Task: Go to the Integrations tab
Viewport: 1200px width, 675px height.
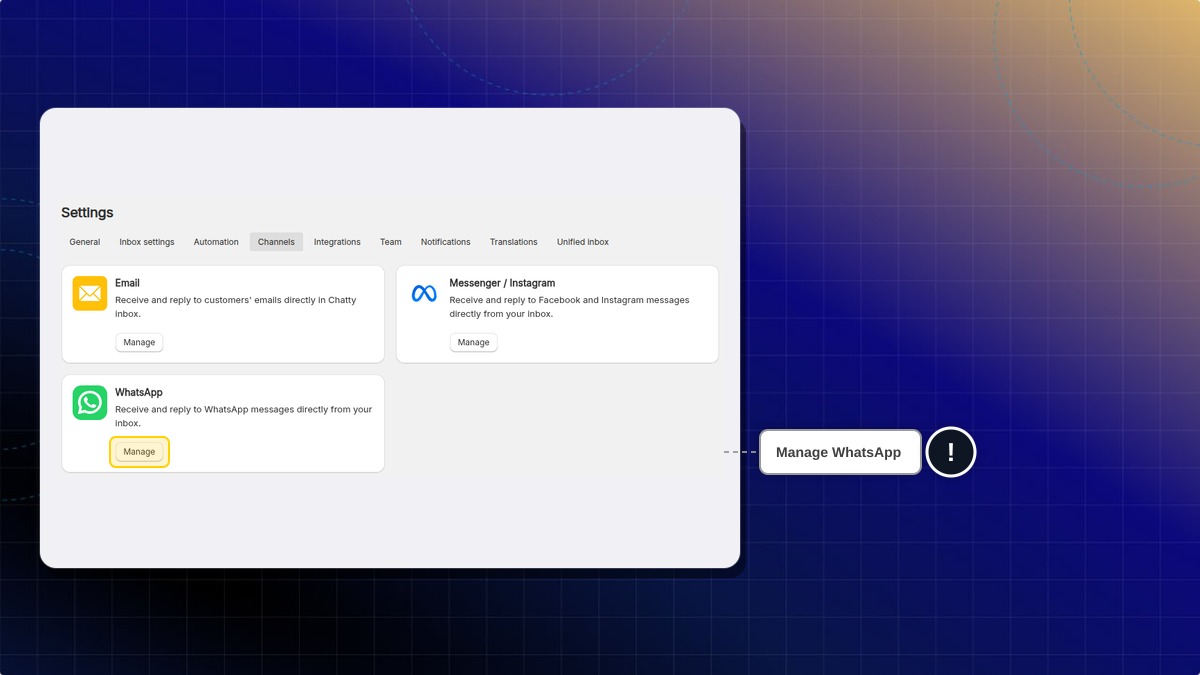Action: coord(337,242)
